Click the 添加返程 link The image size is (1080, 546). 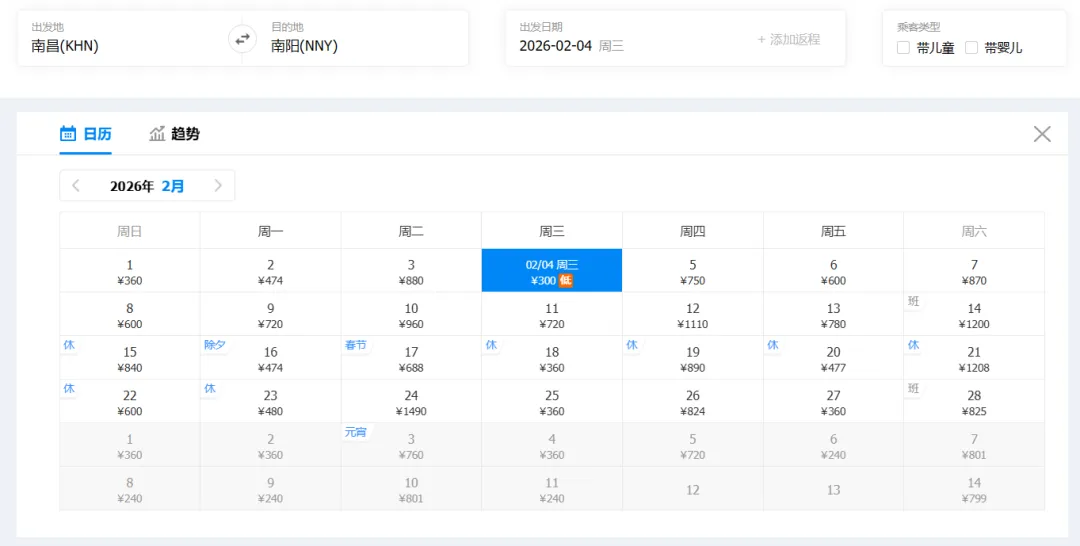pyautogui.click(x=789, y=40)
